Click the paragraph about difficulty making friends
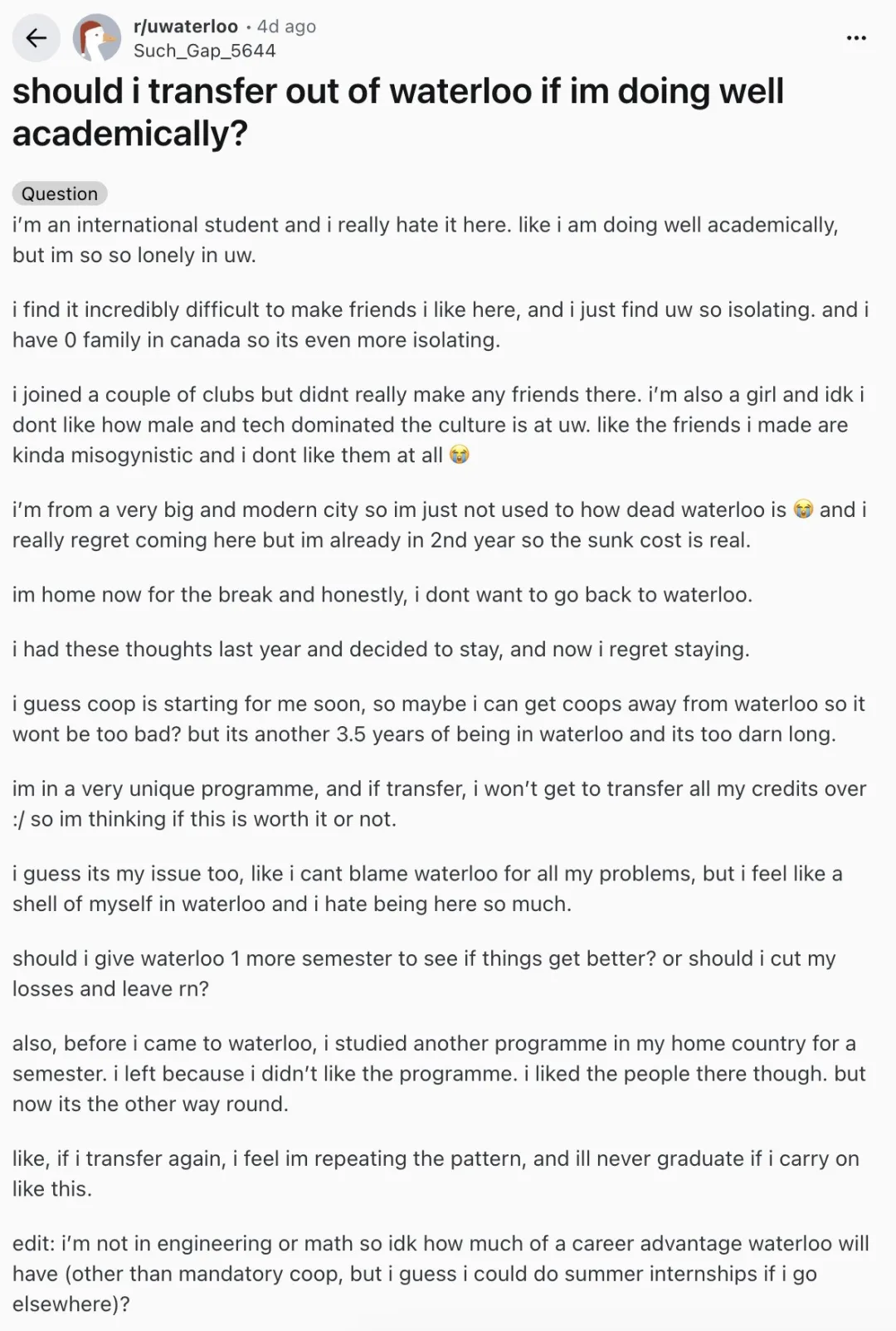Image resolution: width=896 pixels, height=1331 pixels. click(440, 324)
